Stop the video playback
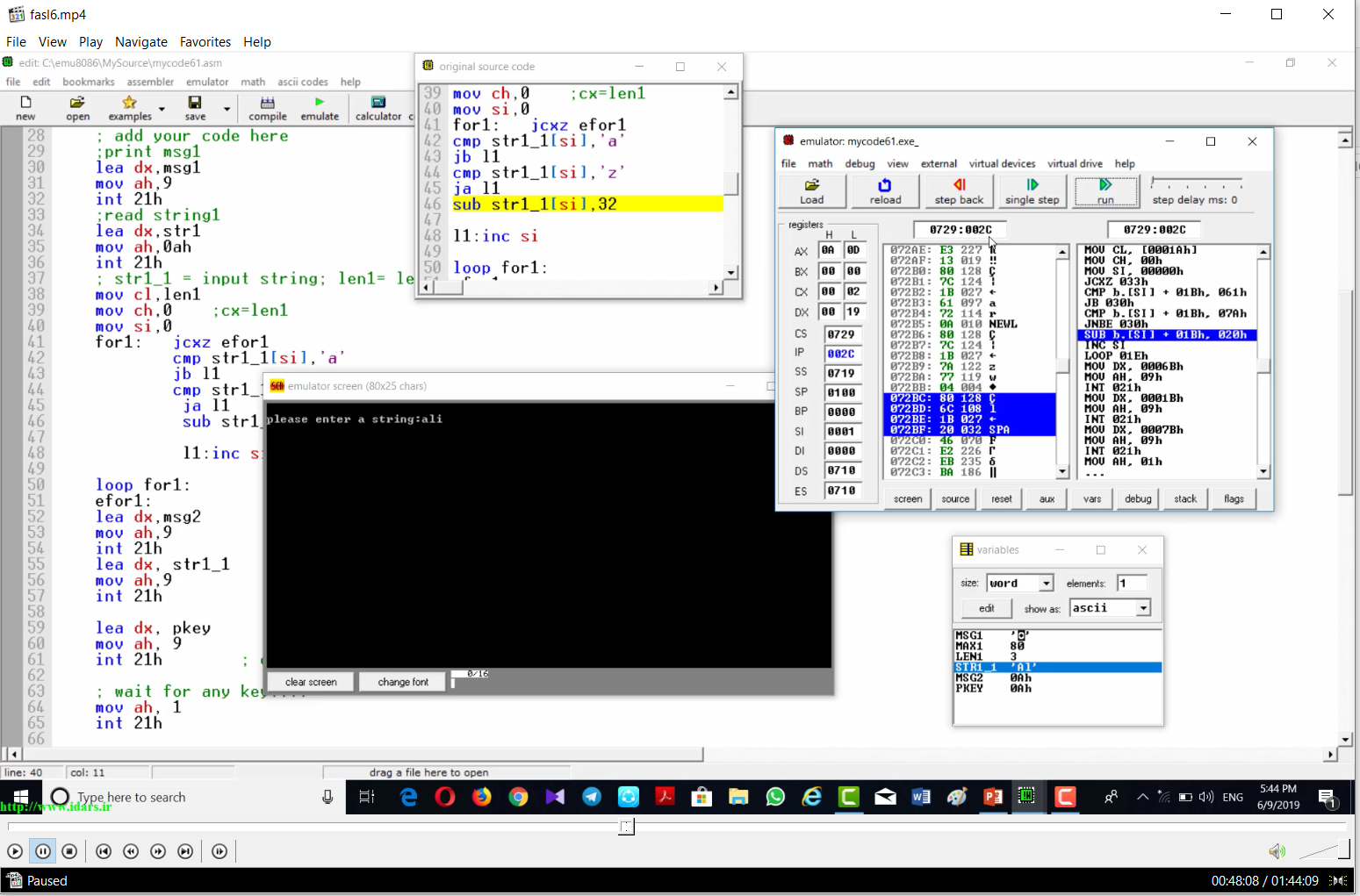Screen dimensions: 1360x896 (69, 851)
